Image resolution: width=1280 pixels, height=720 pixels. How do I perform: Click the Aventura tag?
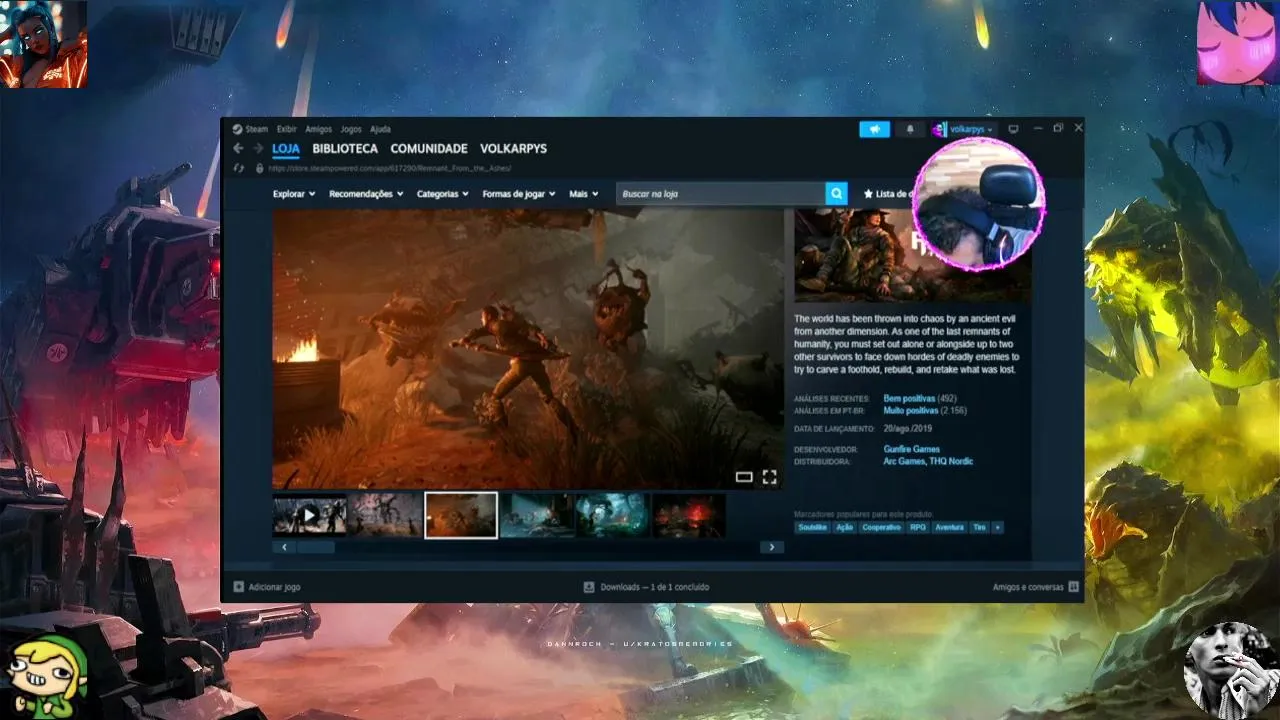coord(949,527)
